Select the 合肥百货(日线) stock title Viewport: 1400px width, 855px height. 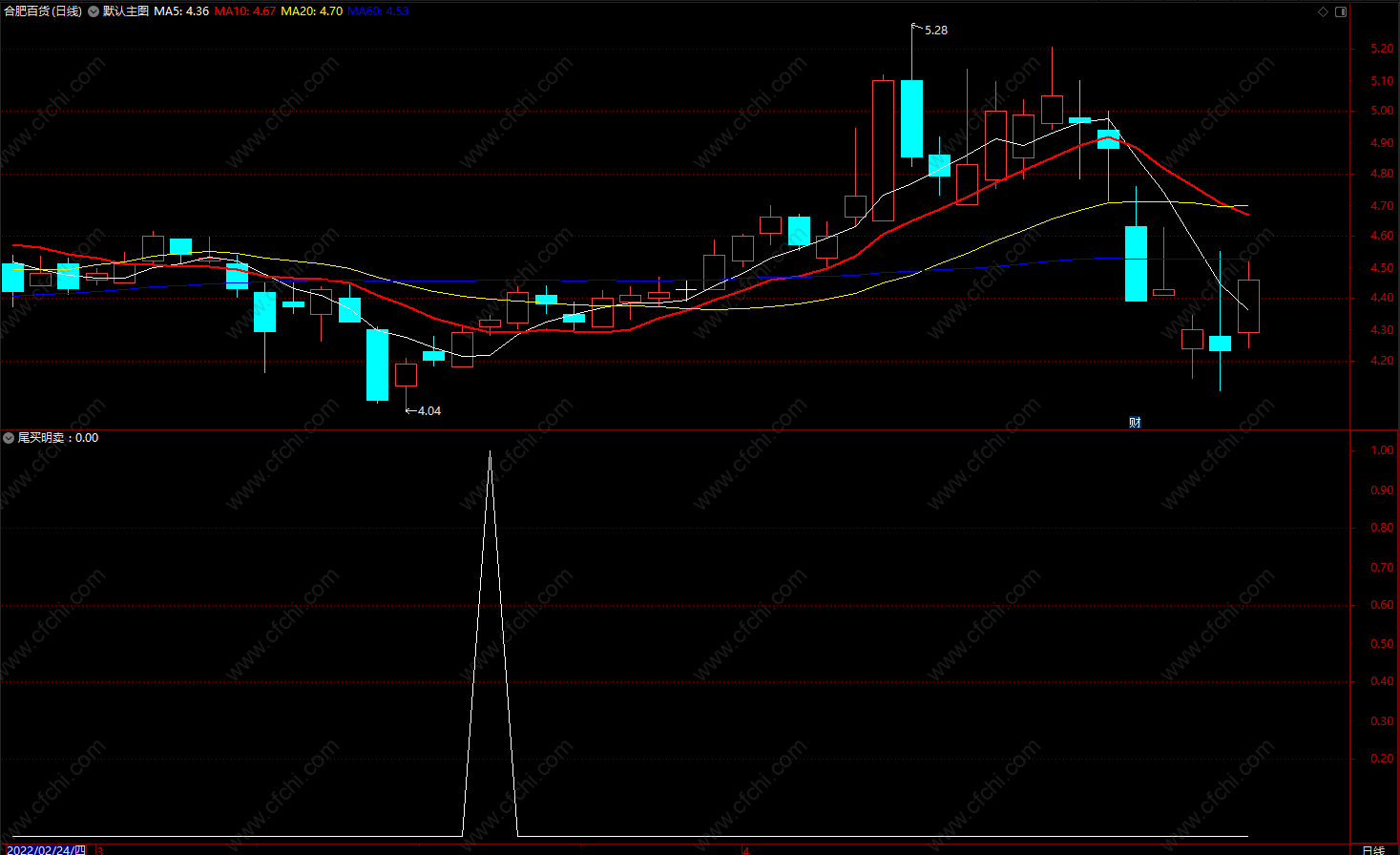[43, 11]
